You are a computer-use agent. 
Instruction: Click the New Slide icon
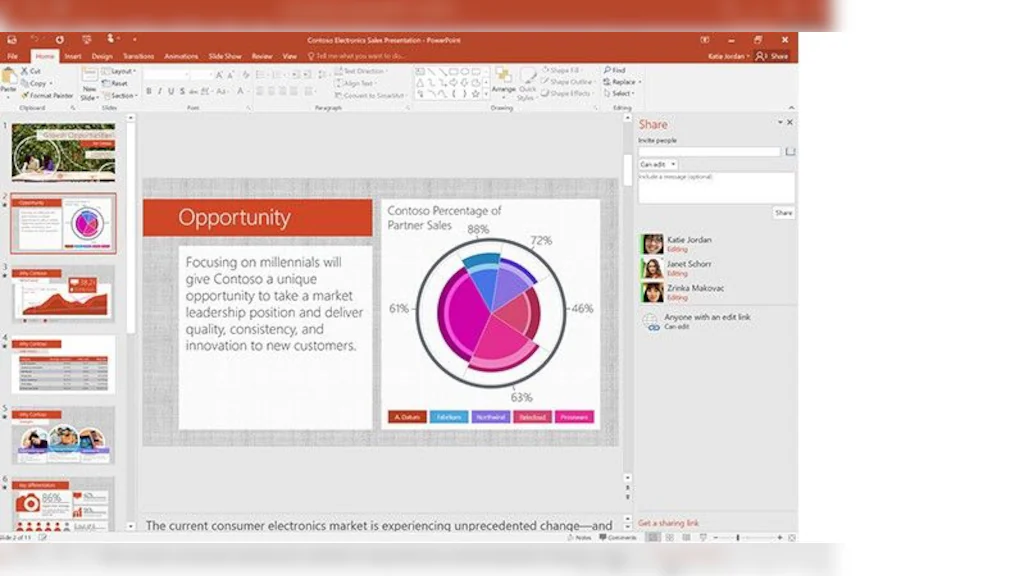tap(89, 74)
